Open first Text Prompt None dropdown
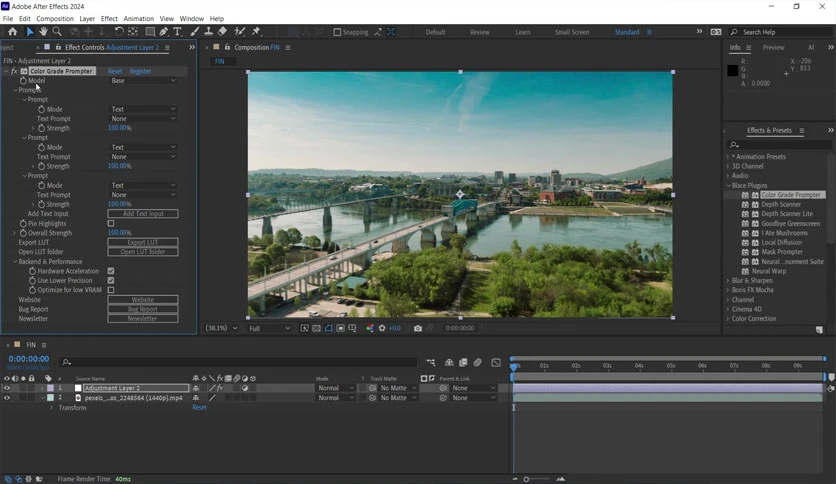Viewport: 836px width, 484px height. tap(143, 119)
